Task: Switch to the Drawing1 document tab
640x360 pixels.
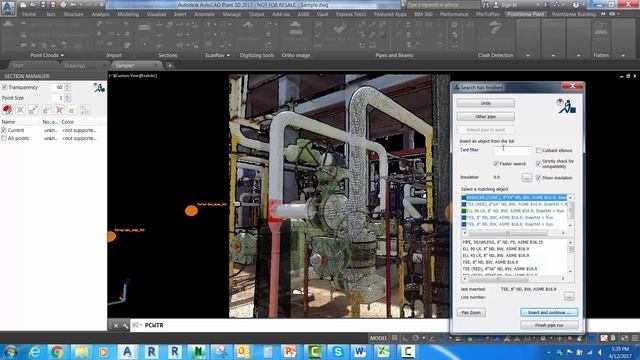Action: coord(75,65)
